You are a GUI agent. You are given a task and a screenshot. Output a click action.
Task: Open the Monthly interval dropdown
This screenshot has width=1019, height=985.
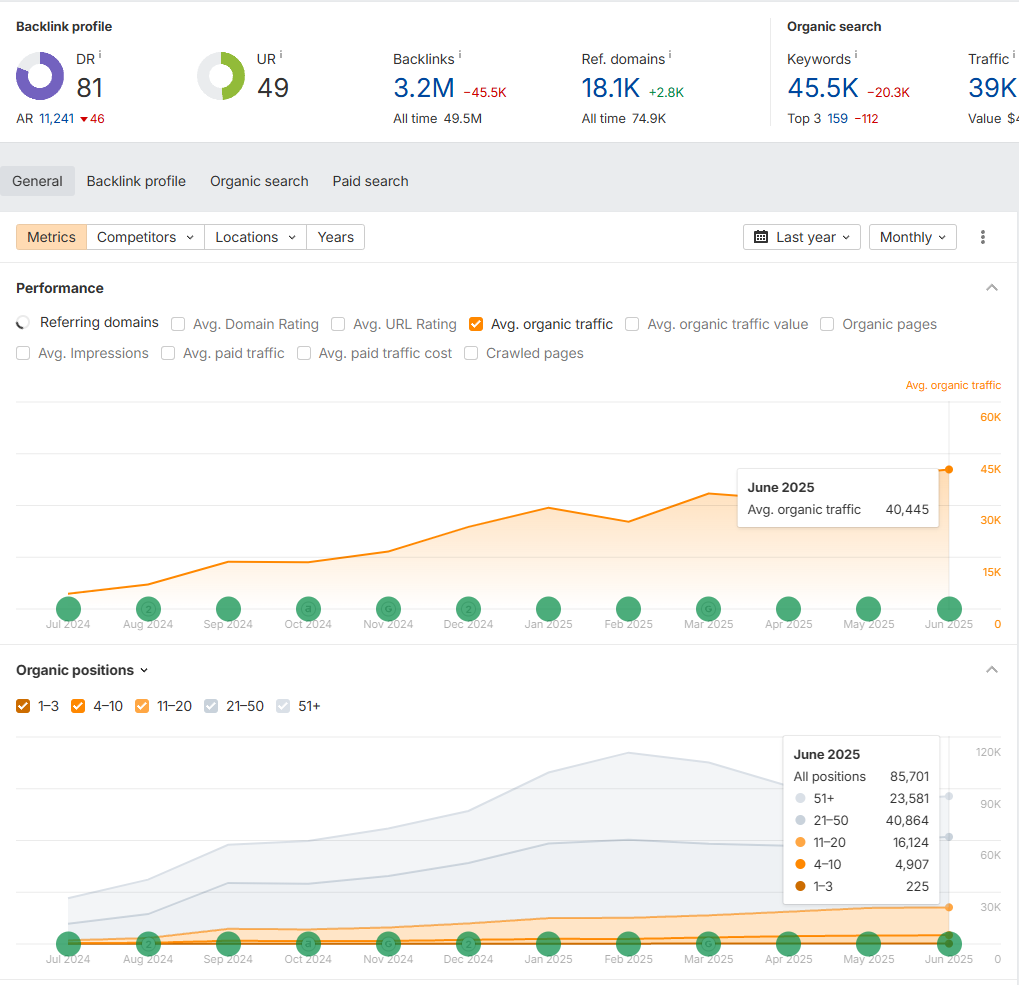point(912,237)
